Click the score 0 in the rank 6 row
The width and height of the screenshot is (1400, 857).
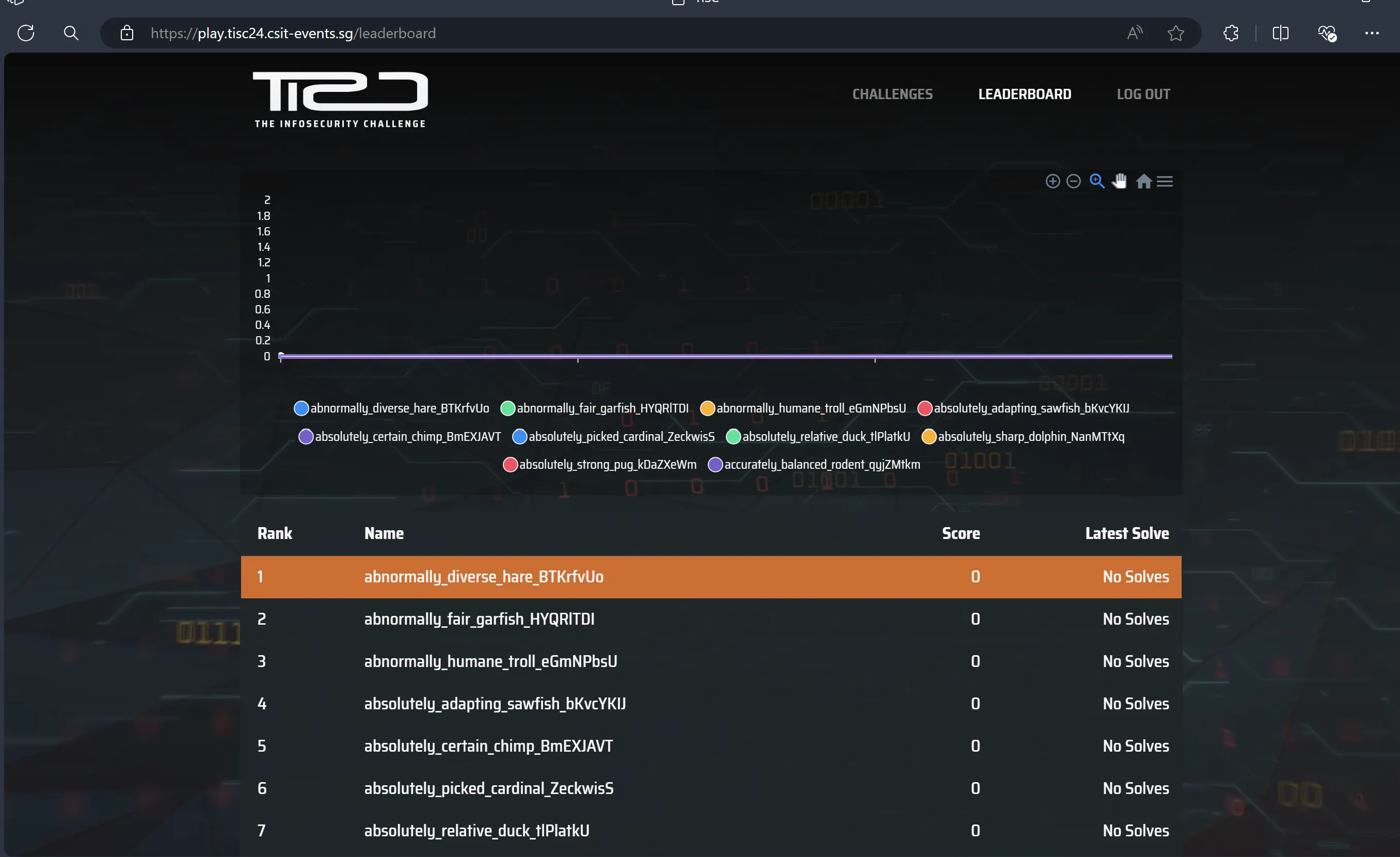(x=976, y=788)
